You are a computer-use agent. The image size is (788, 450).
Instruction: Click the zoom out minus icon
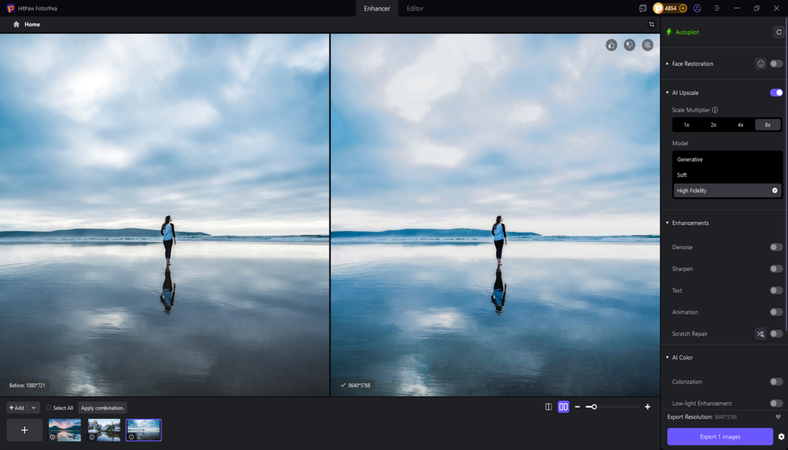(577, 407)
